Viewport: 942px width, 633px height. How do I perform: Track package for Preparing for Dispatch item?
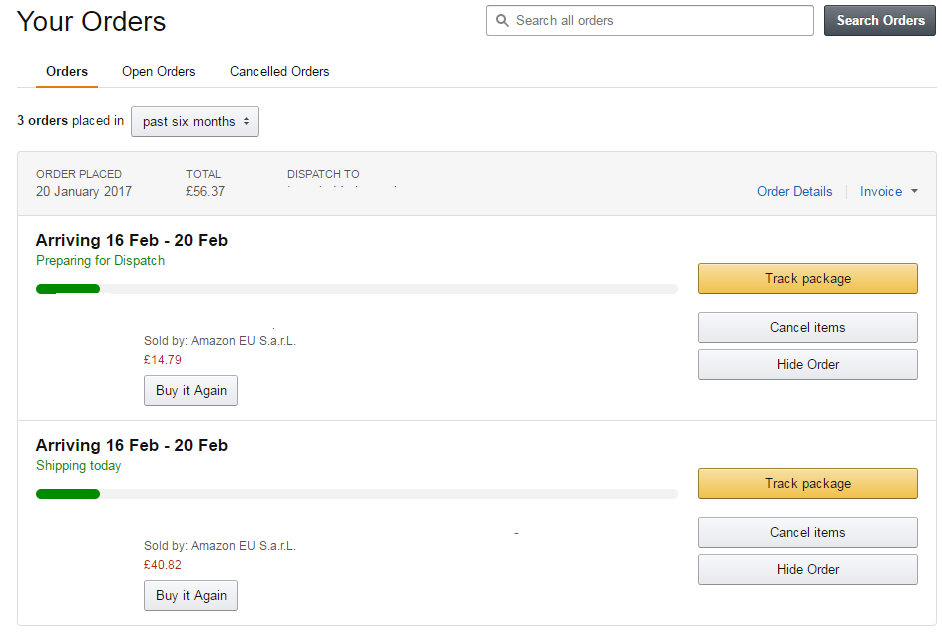tap(807, 279)
